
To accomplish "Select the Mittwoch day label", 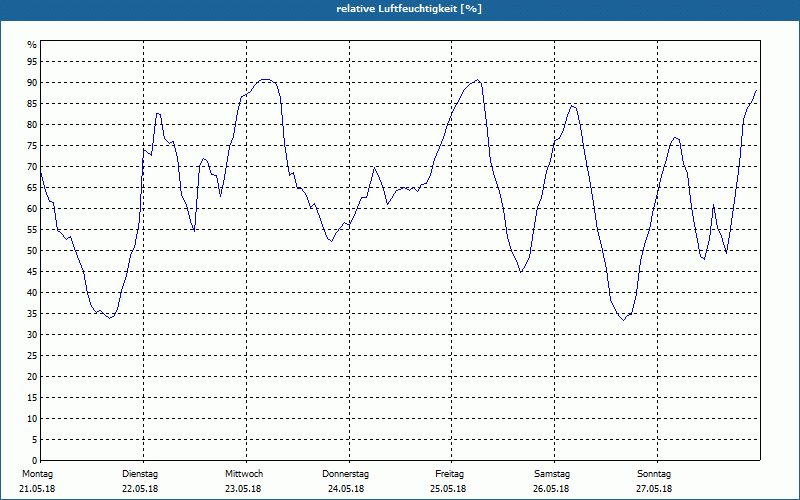I will coord(244,474).
